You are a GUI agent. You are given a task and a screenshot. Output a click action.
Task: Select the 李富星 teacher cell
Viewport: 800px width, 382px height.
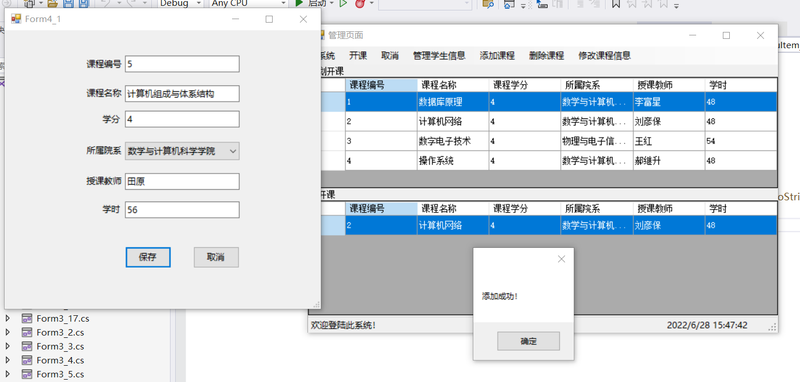669,102
